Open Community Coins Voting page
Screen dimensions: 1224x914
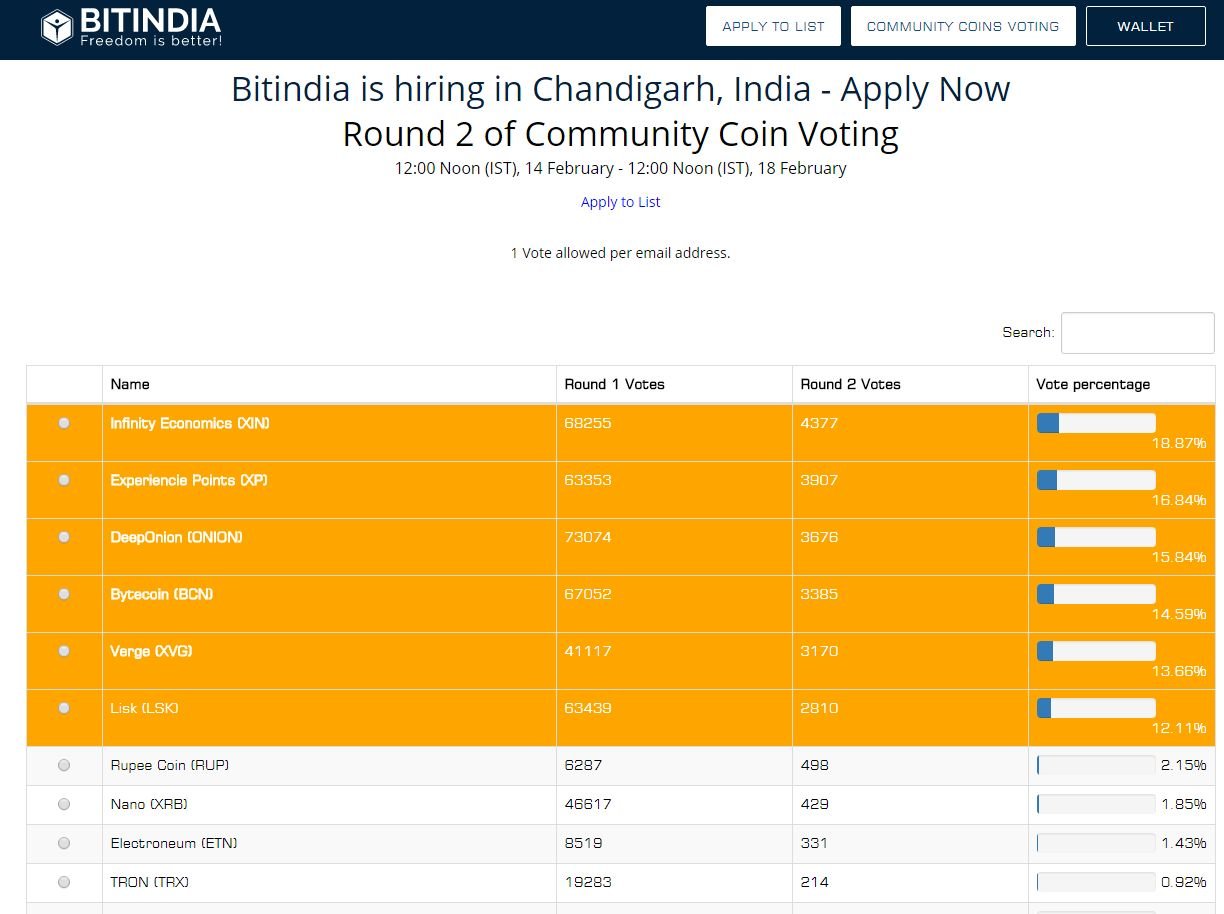click(962, 27)
